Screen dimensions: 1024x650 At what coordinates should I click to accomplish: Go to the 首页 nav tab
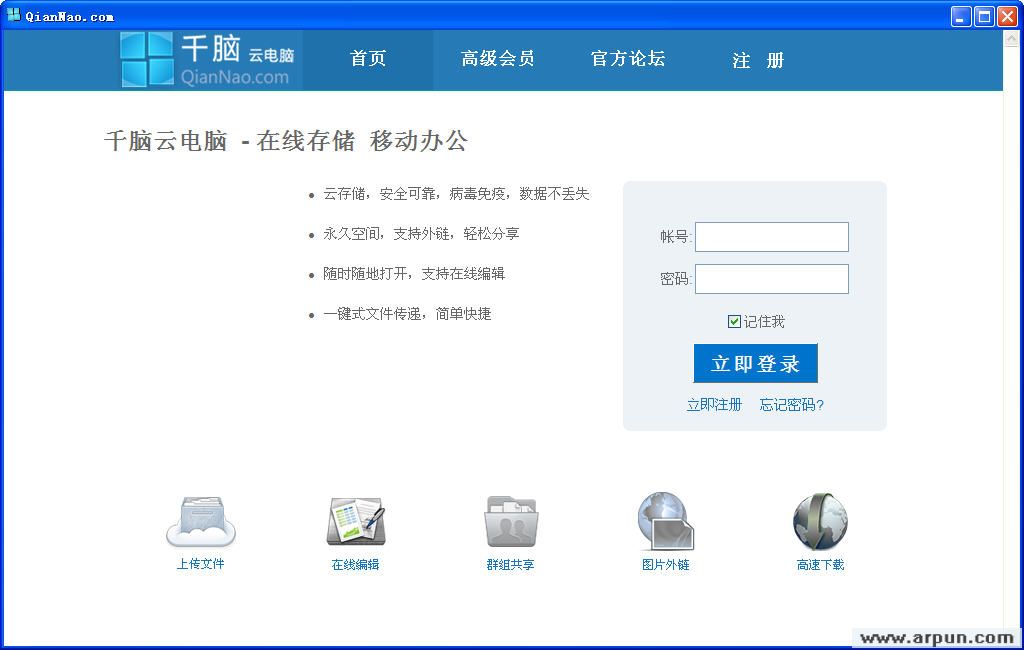click(368, 59)
